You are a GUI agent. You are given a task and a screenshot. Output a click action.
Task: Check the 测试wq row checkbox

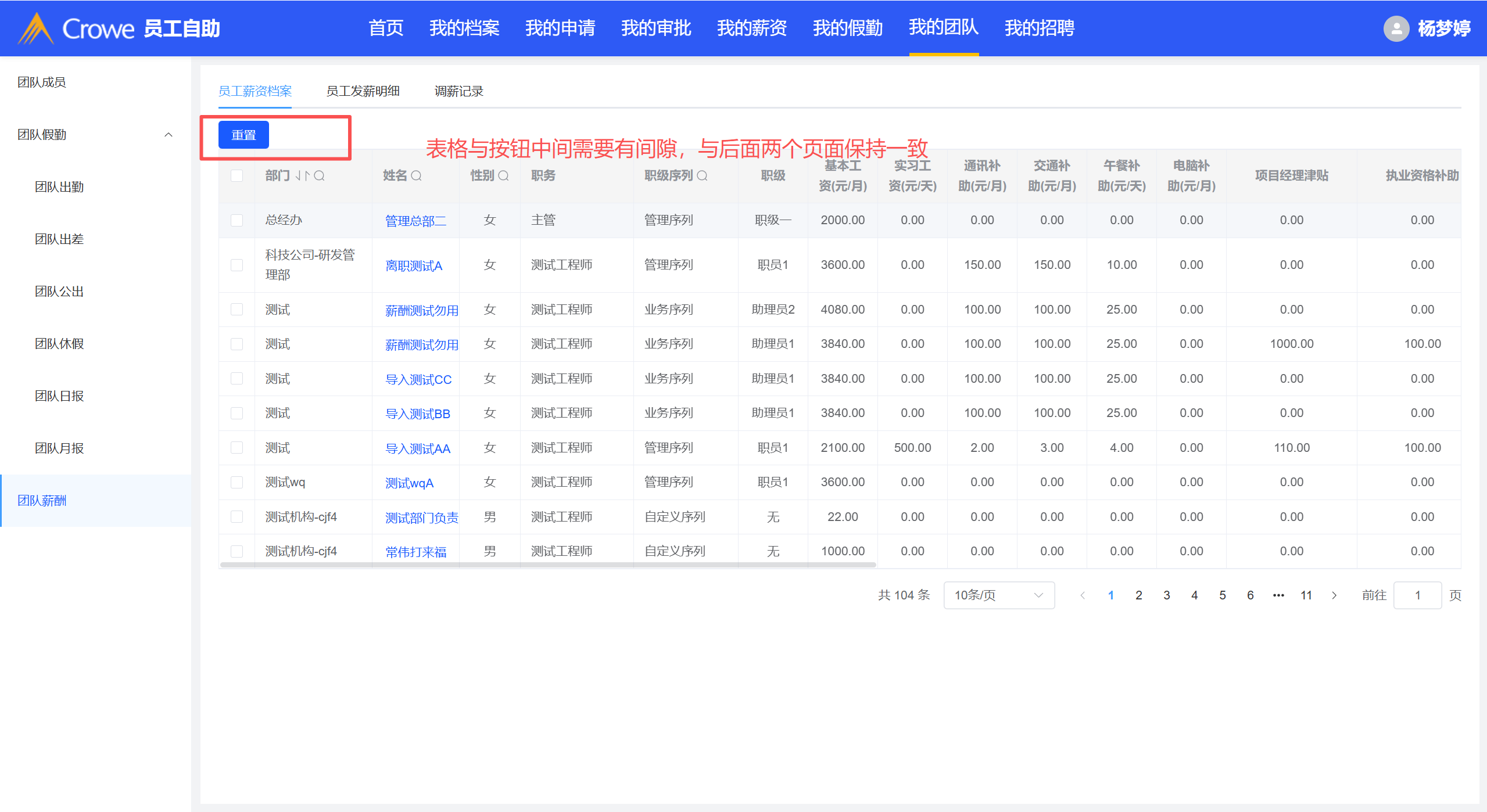[237, 482]
